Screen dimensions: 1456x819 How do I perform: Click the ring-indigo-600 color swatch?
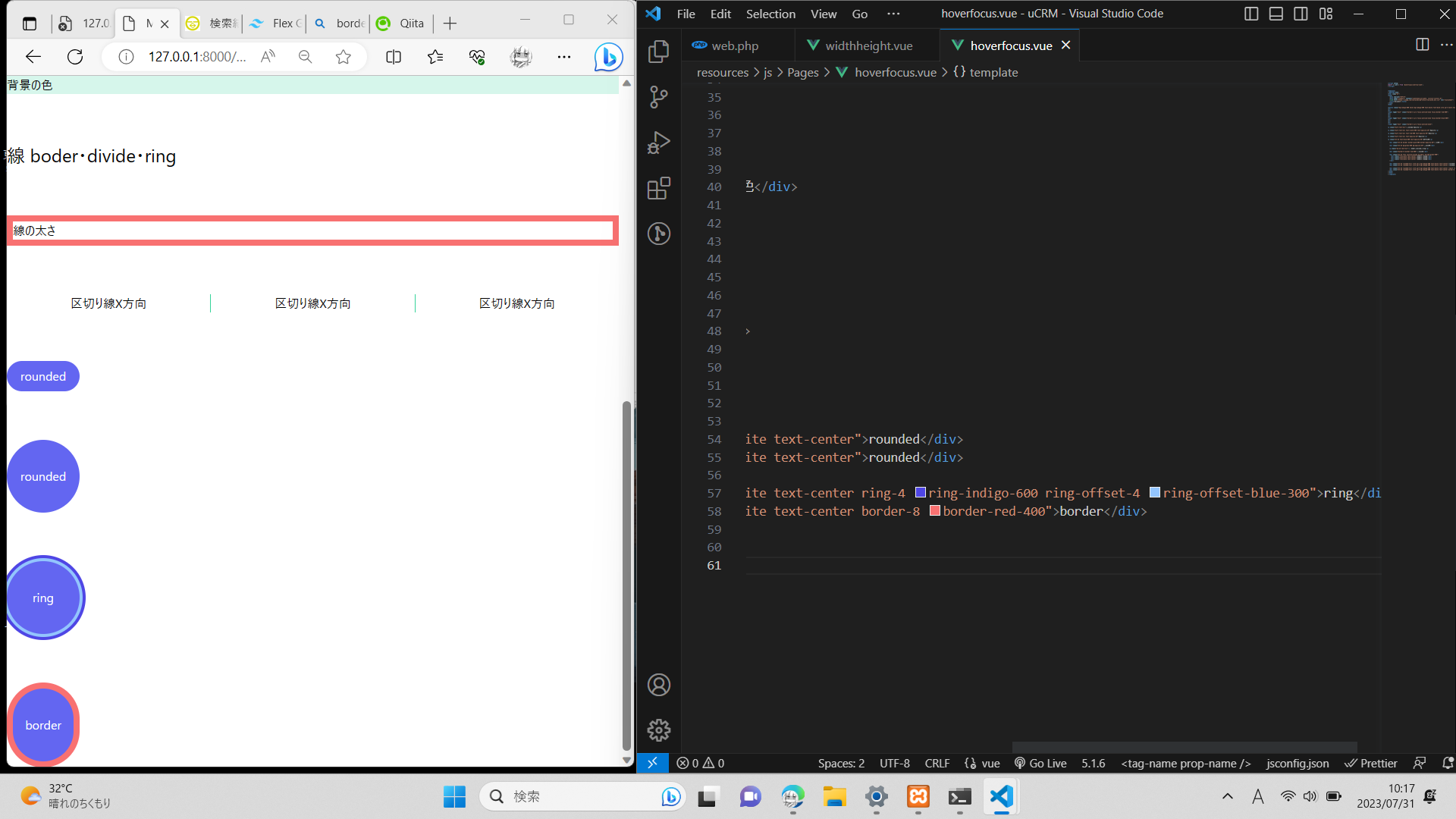920,493
